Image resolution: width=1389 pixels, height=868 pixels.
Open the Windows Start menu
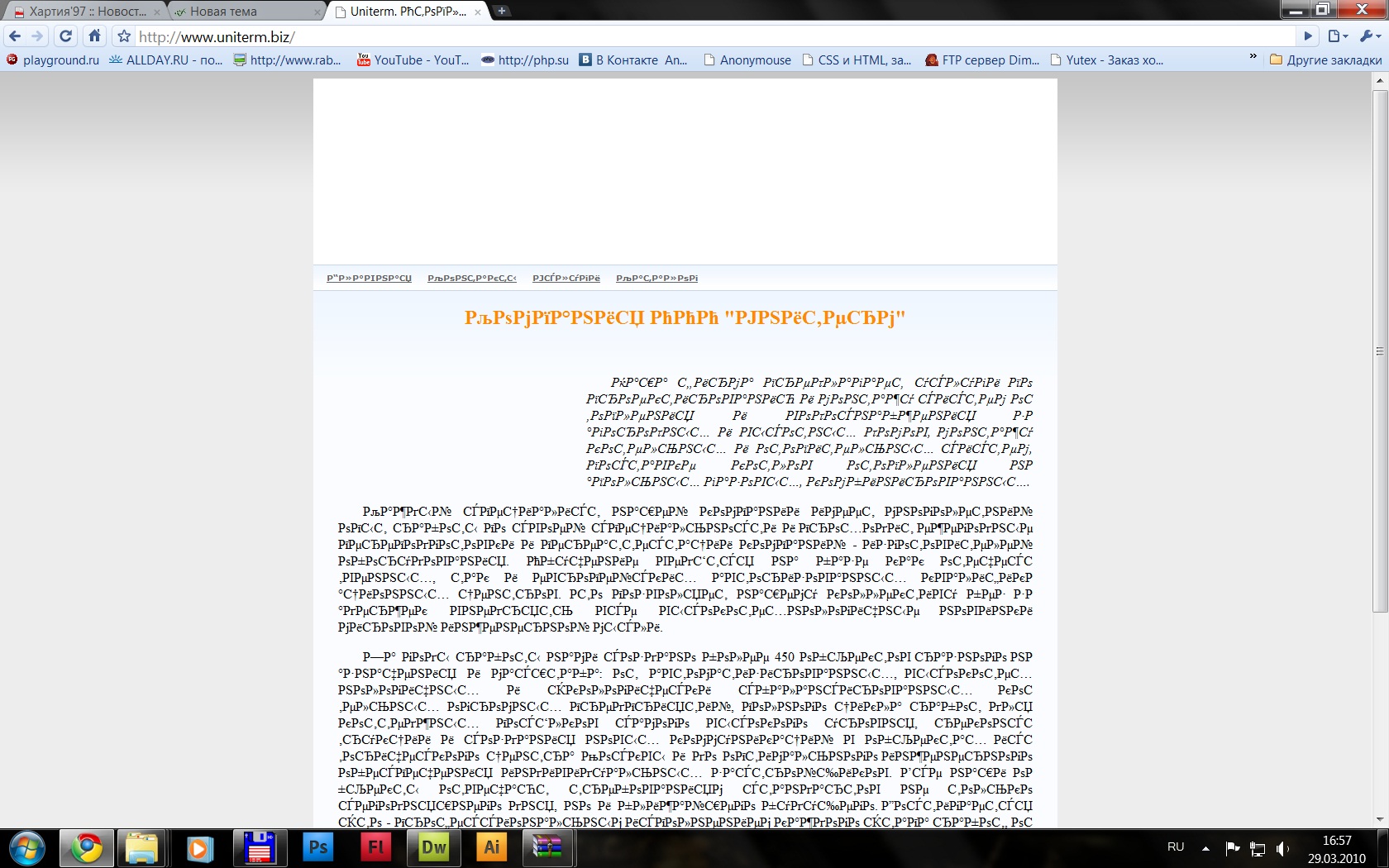[x=26, y=848]
